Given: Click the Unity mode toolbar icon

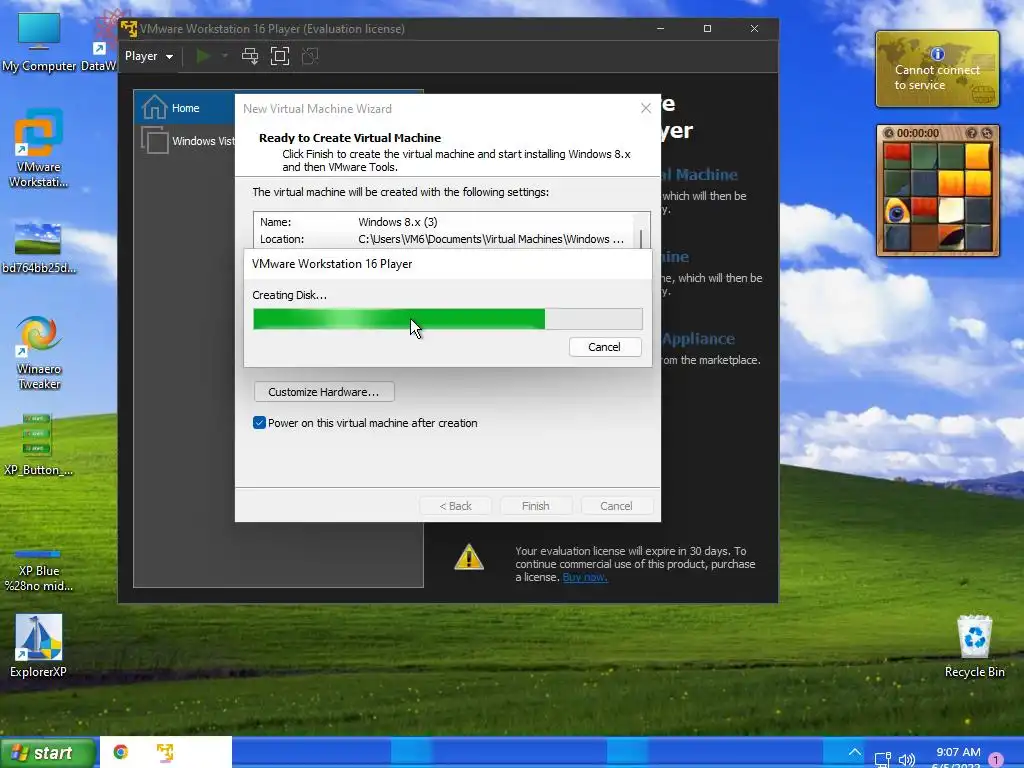Looking at the screenshot, I should 310,56.
